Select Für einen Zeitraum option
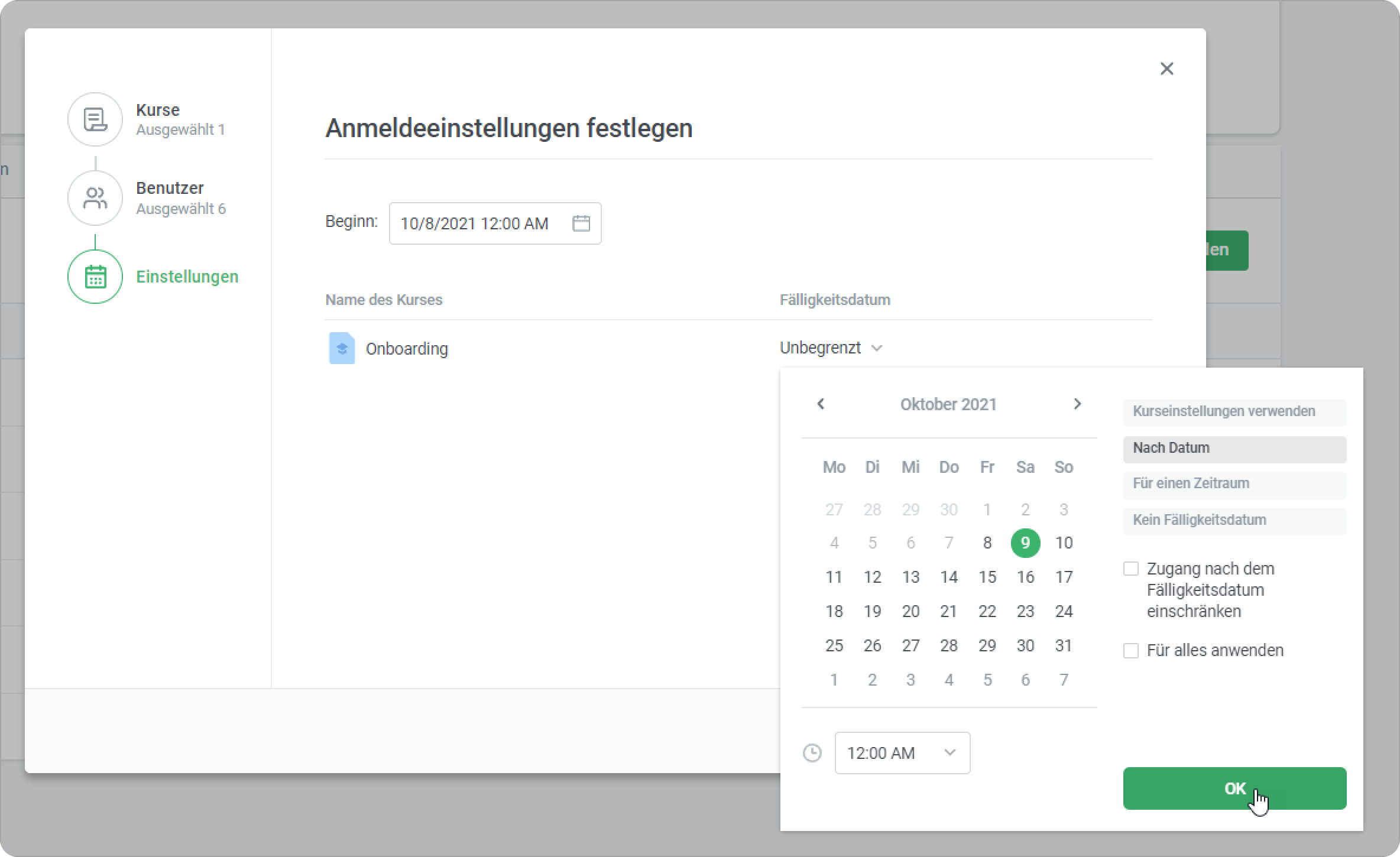This screenshot has height=857, width=1400. pyautogui.click(x=1234, y=484)
